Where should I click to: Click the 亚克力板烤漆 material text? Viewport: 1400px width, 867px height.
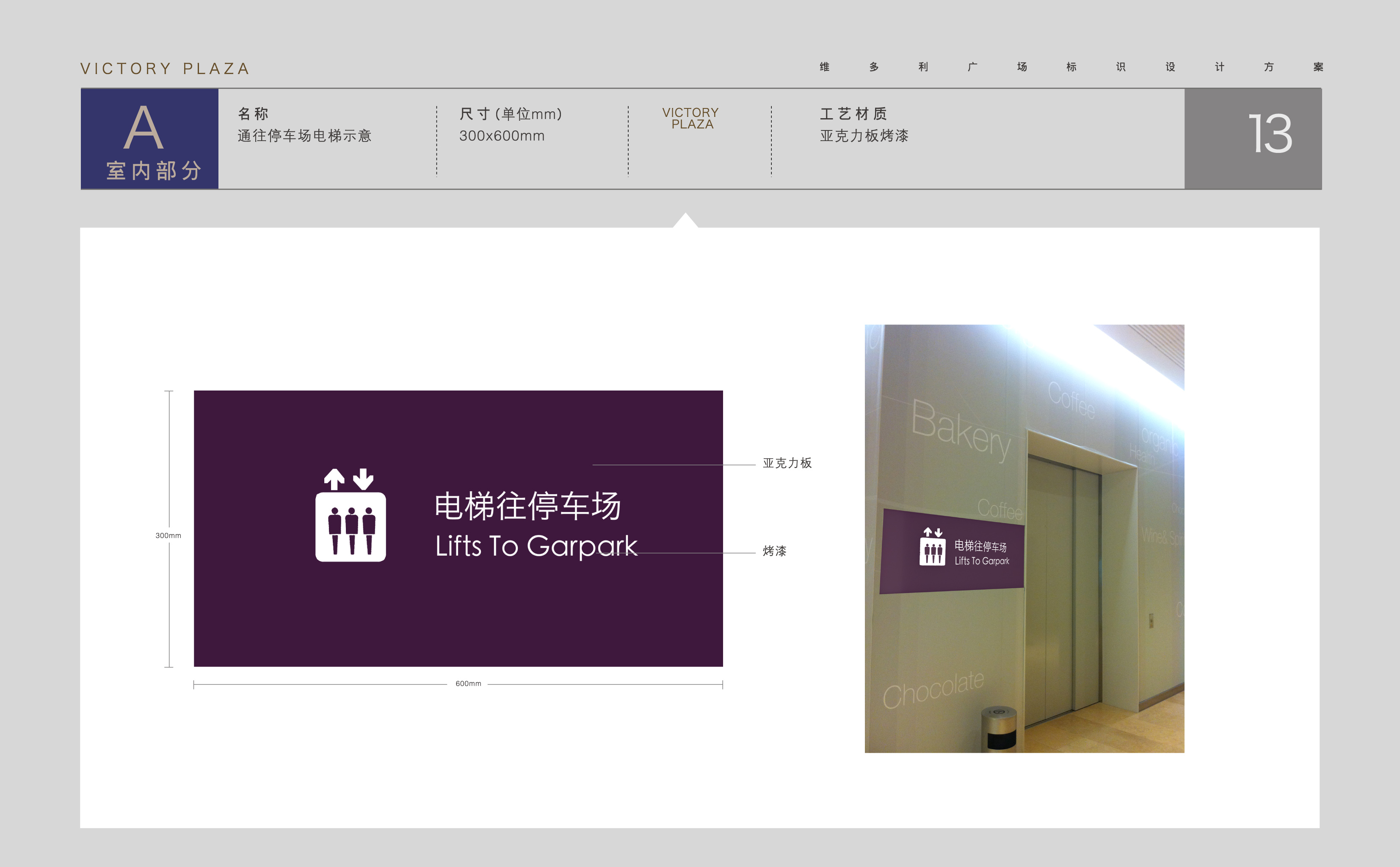864,136
